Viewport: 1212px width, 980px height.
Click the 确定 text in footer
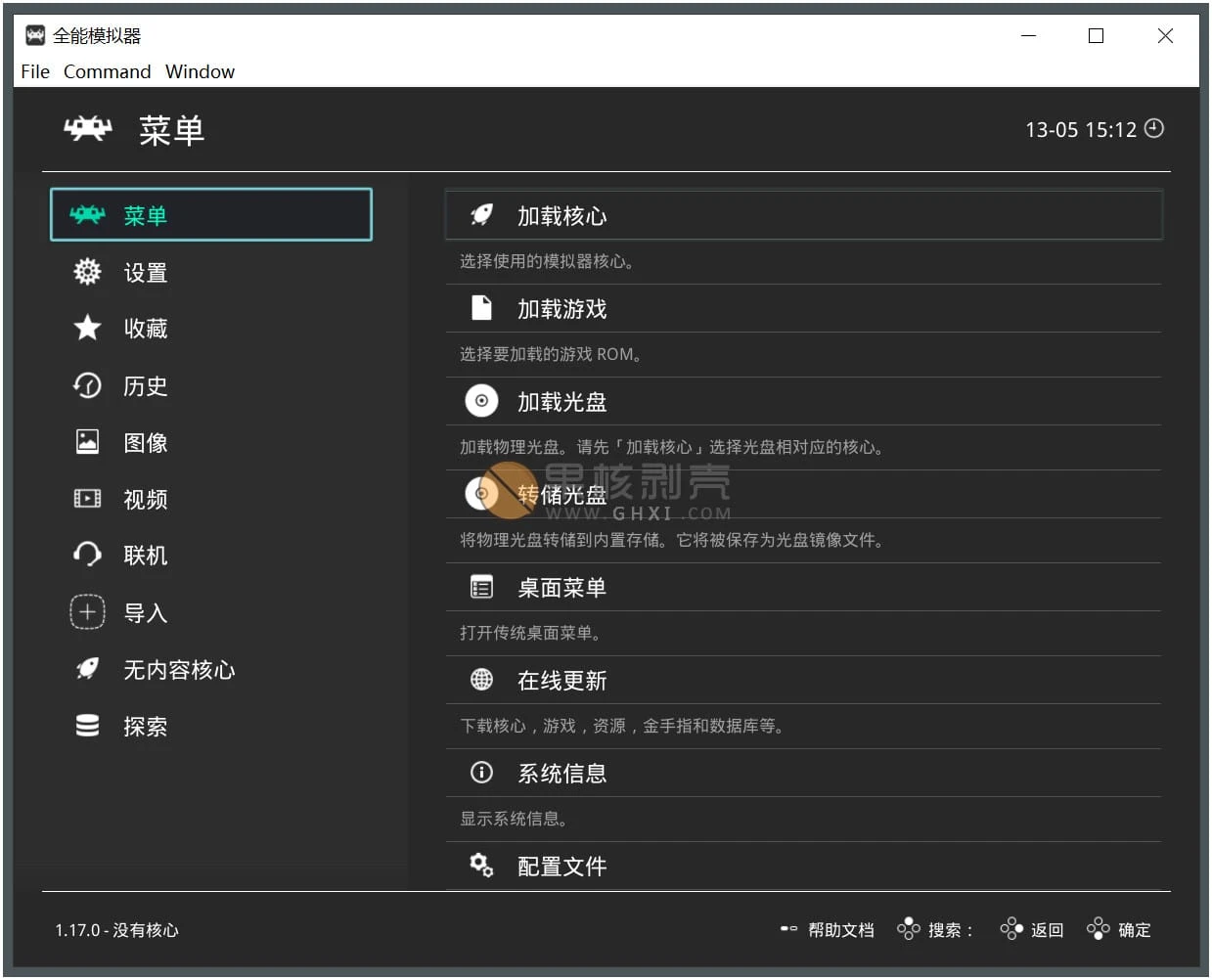(x=1135, y=929)
